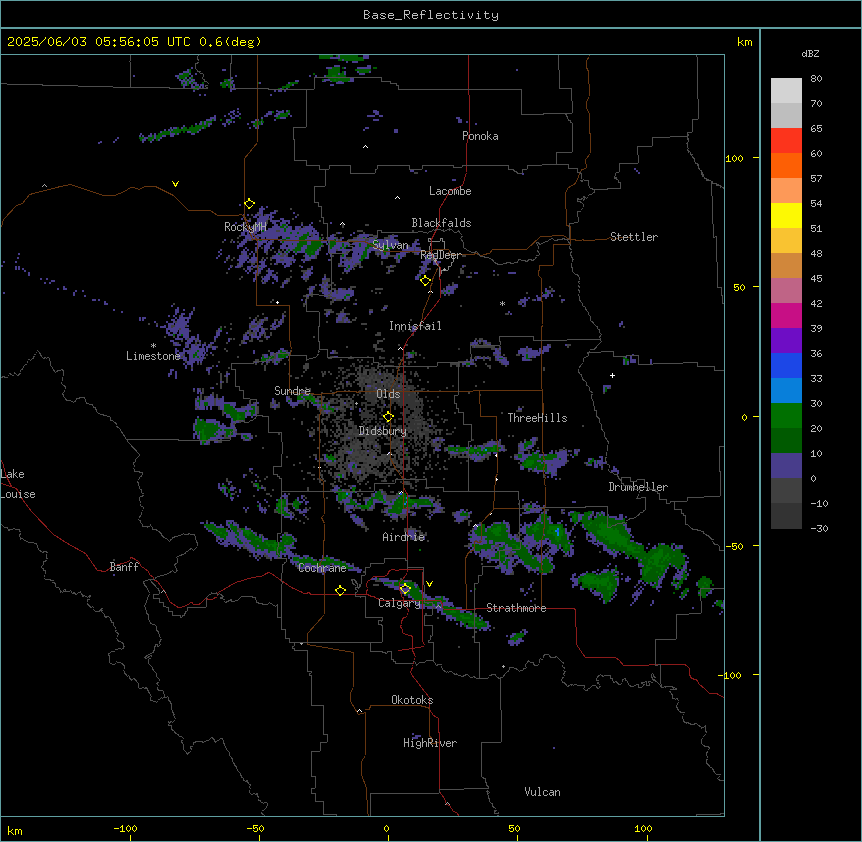862x842 pixels.
Task: Click the Olds label
Action: click(388, 394)
